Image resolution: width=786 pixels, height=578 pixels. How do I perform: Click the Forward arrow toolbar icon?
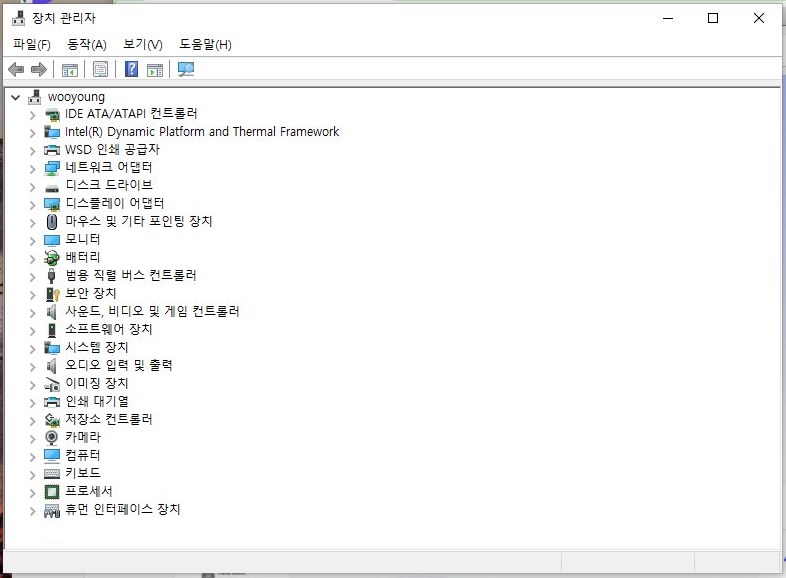click(39, 69)
